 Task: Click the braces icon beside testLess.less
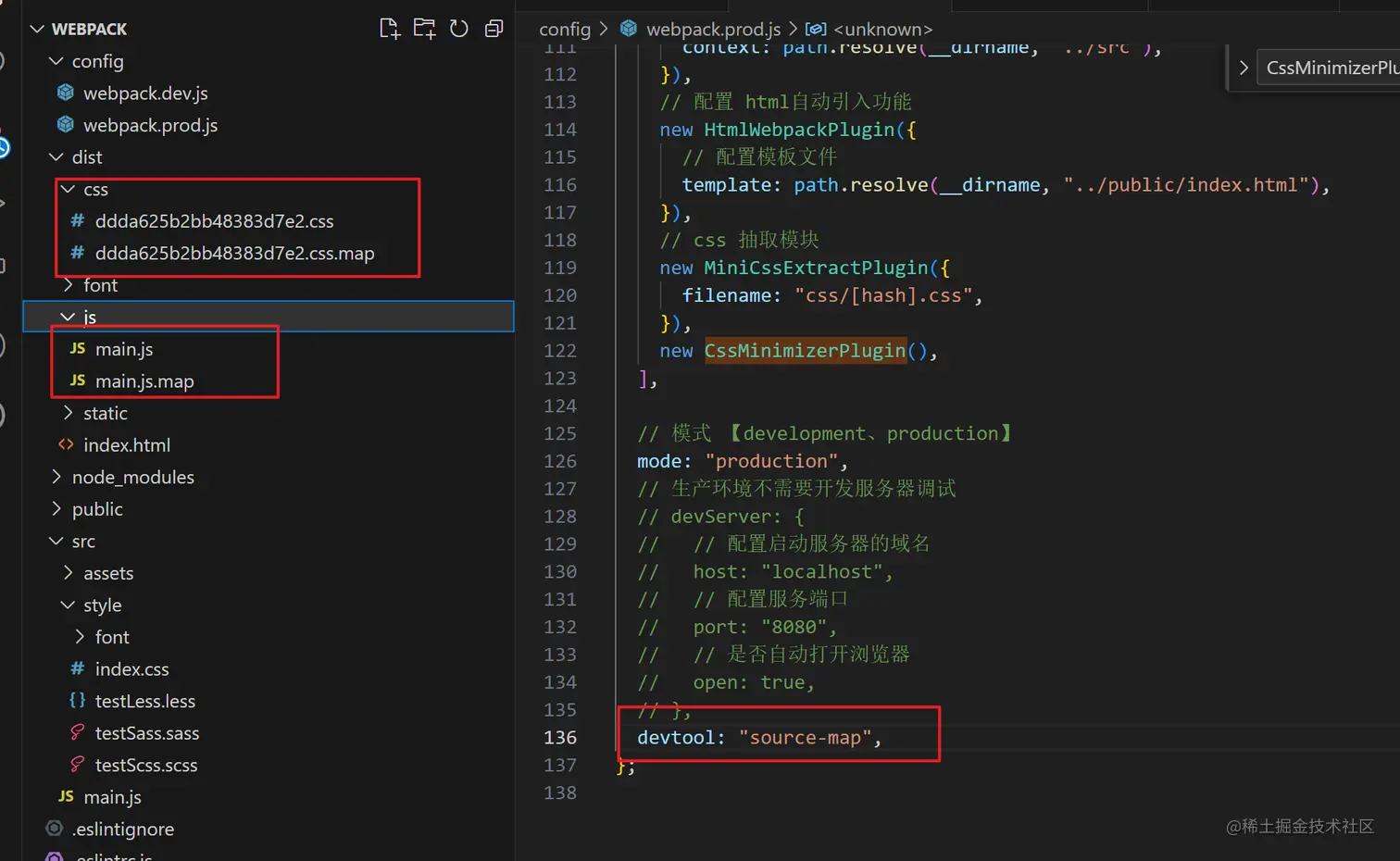pyautogui.click(x=78, y=701)
